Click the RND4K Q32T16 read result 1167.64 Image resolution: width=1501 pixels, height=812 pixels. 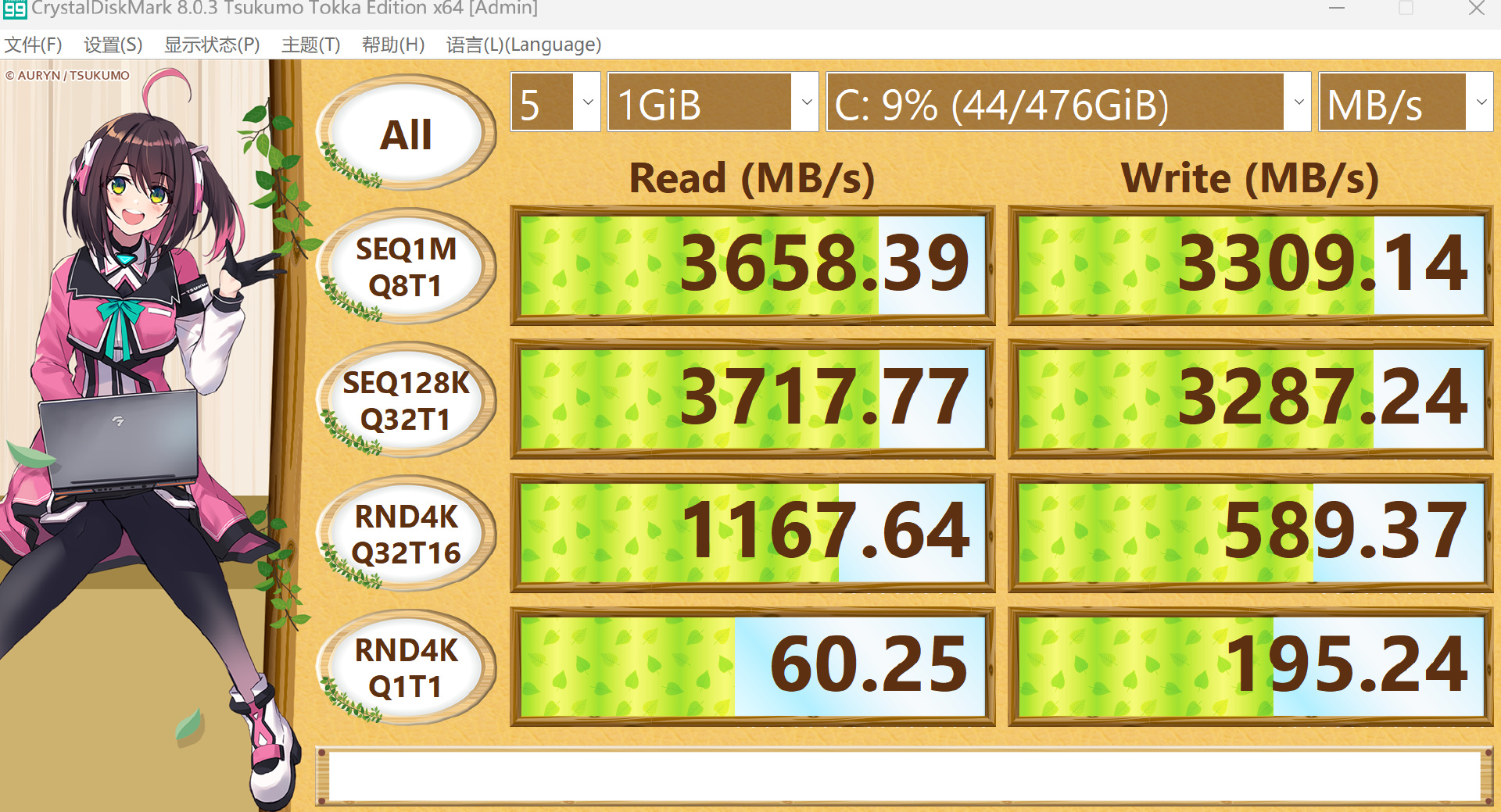point(752,533)
